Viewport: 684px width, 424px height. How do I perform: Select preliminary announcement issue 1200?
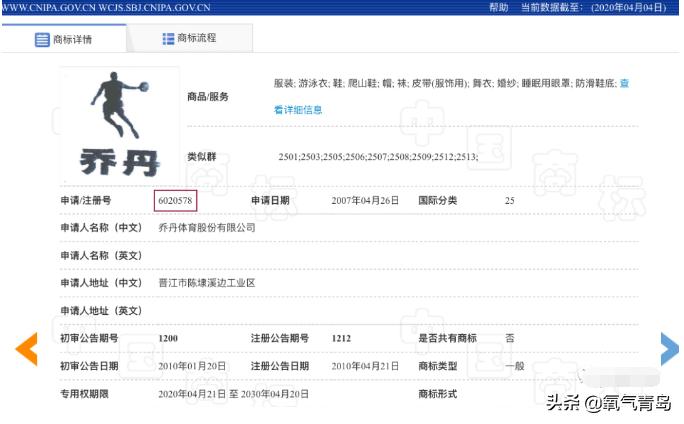[168, 339]
